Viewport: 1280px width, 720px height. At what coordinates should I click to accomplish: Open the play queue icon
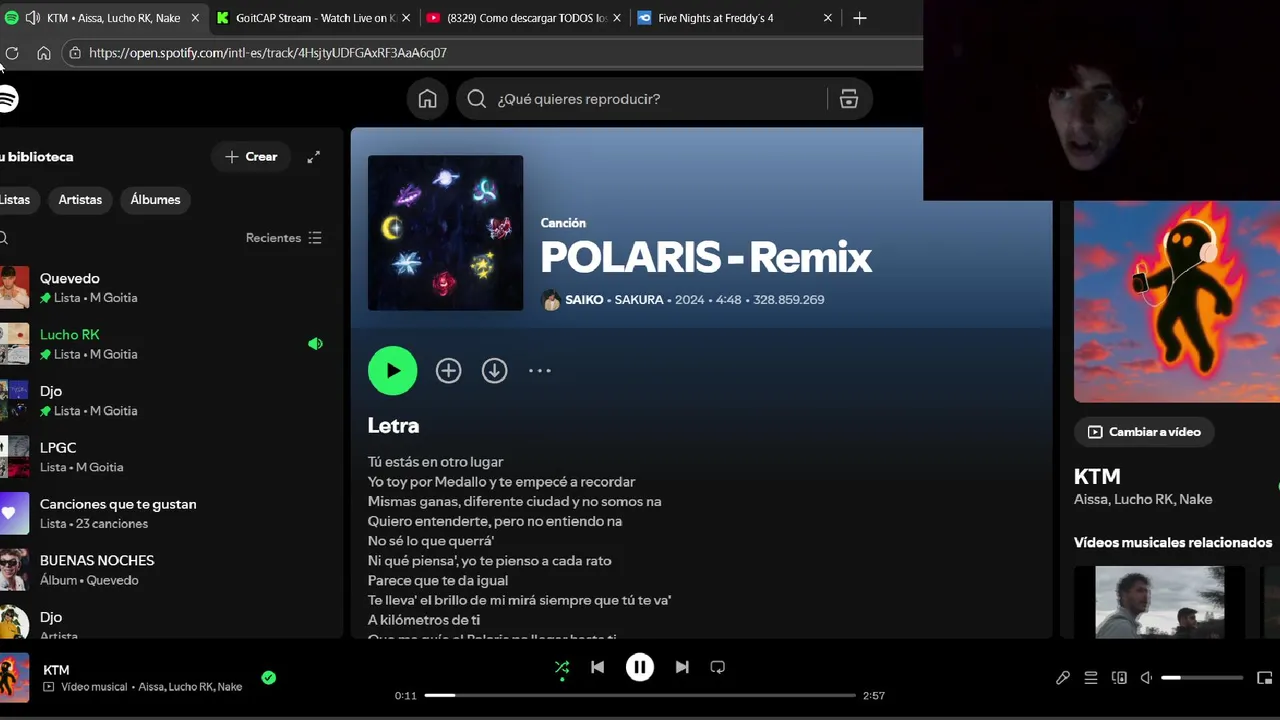click(1091, 678)
